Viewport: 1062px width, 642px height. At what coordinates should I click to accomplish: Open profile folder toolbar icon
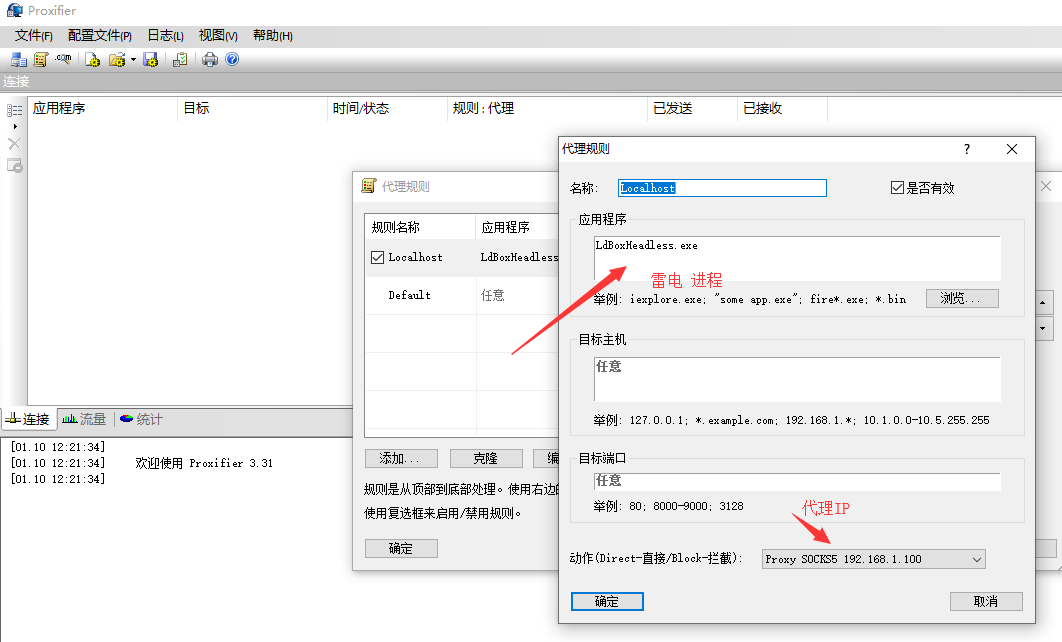[117, 60]
